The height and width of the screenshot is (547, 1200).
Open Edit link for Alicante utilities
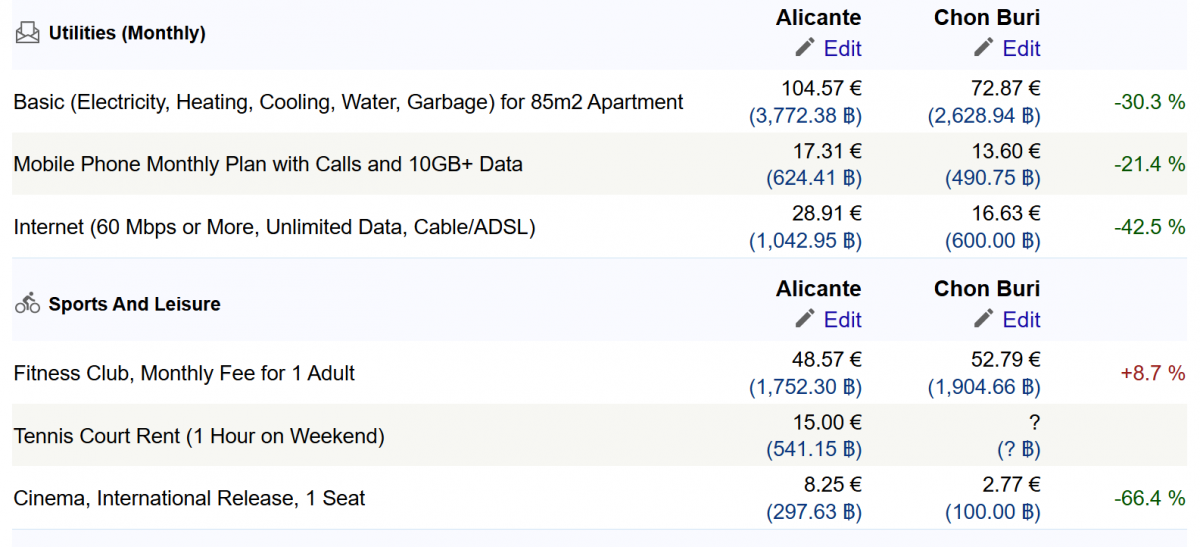[x=842, y=48]
